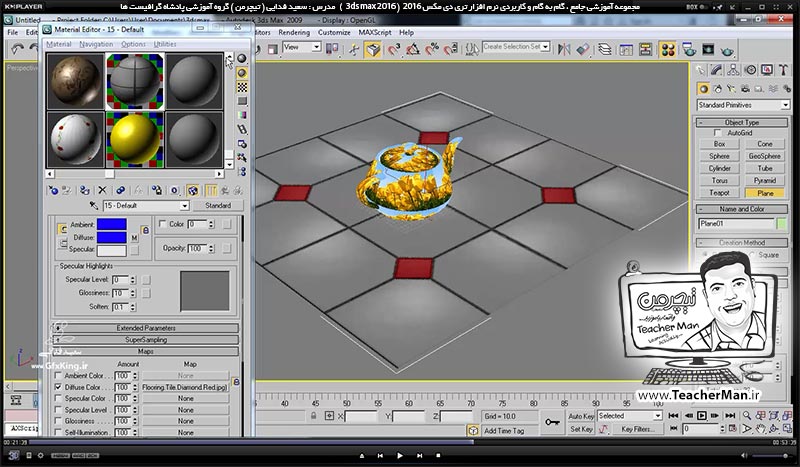Enable Specular Level map checkbox
Screen dimensions: 800x467
[58, 410]
